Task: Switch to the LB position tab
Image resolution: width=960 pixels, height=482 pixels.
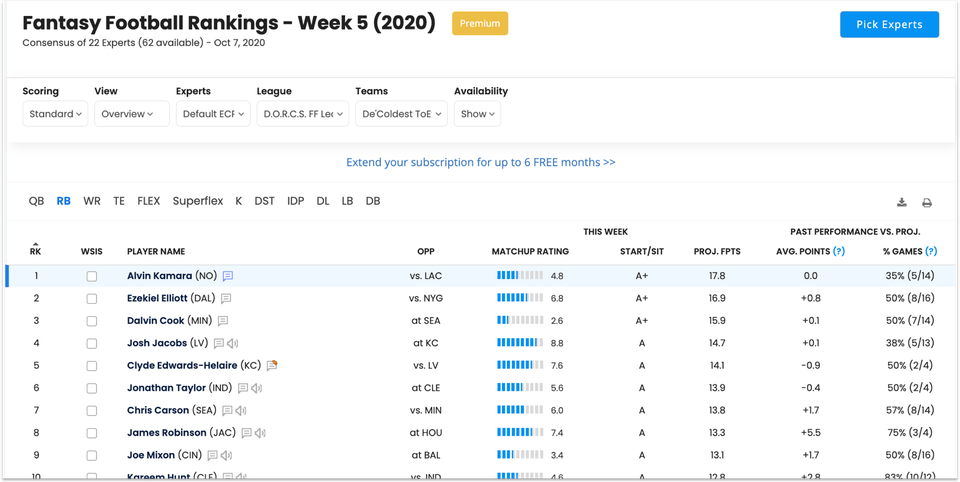Action: tap(347, 201)
